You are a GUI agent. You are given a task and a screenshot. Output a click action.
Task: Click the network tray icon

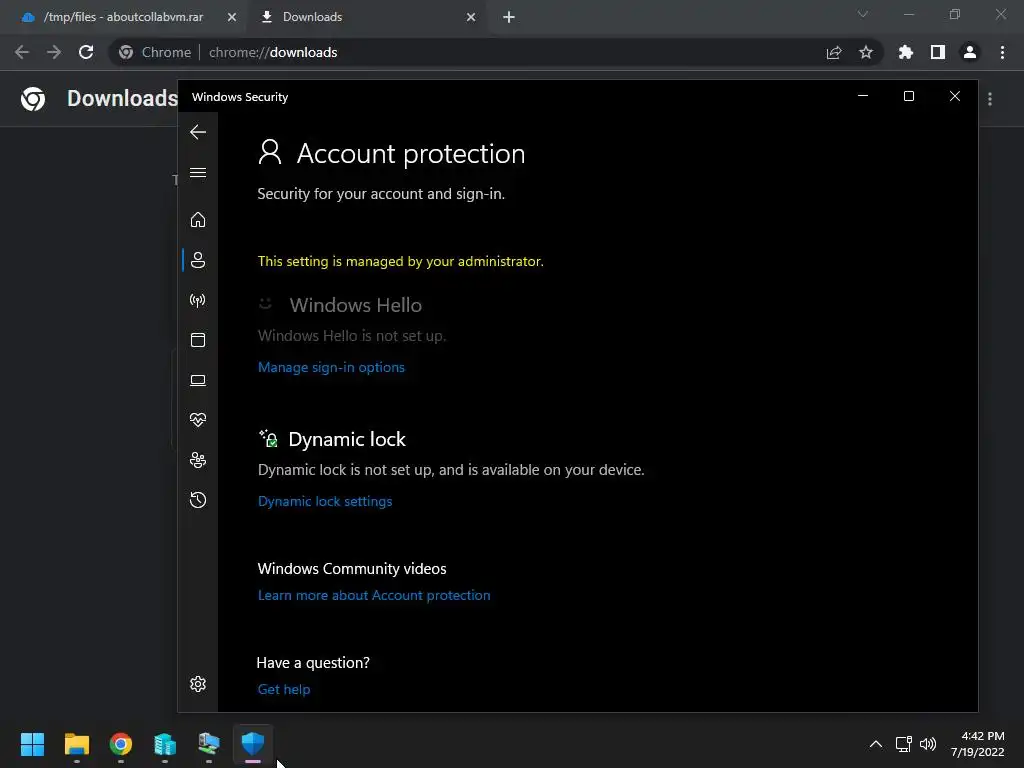[x=903, y=744]
